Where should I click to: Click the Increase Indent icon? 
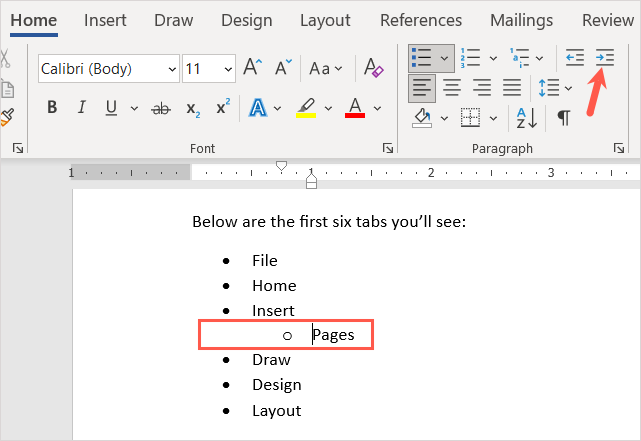pyautogui.click(x=605, y=58)
